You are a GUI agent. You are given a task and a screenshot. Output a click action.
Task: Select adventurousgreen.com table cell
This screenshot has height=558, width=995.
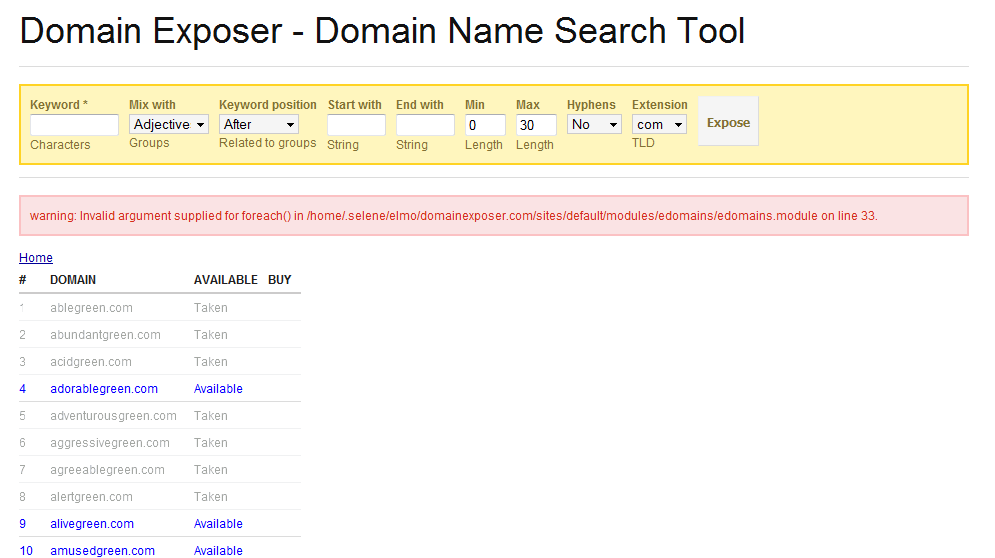[114, 416]
